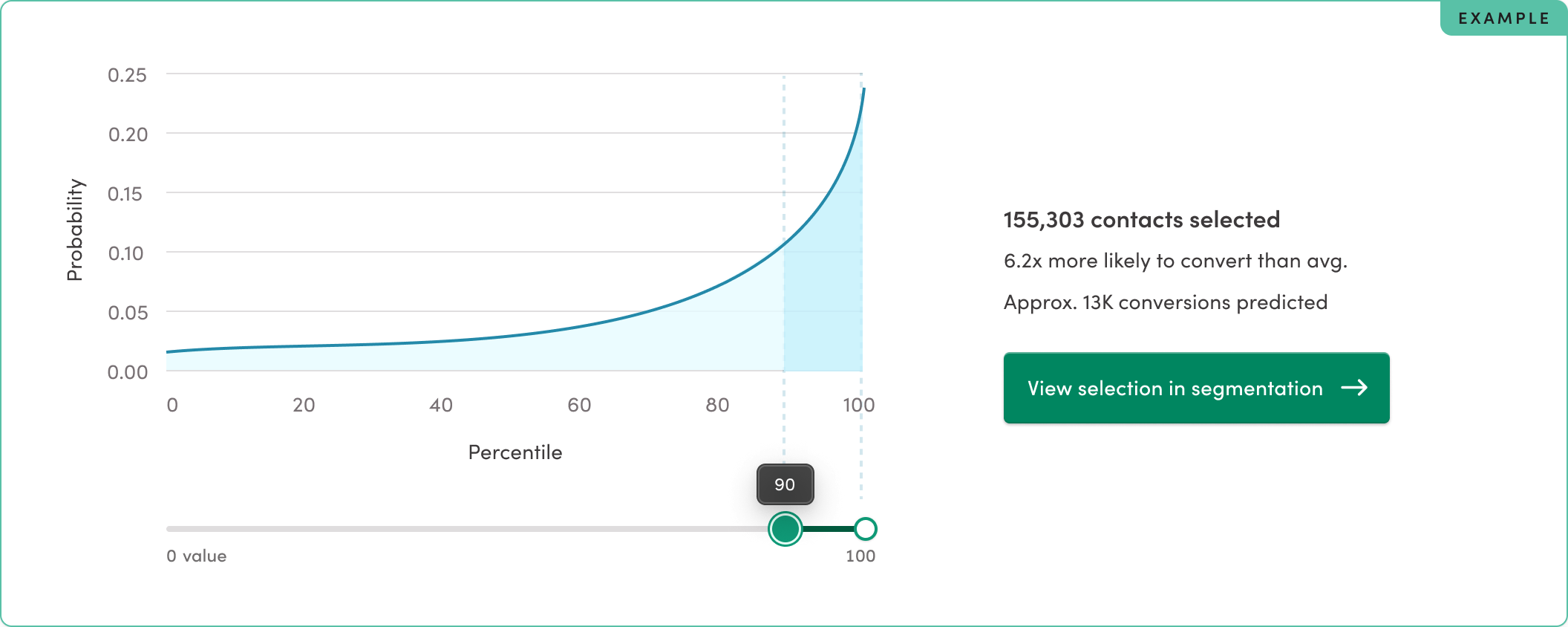The width and height of the screenshot is (1568, 627).
Task: Click the Percentile axis title
Action: (514, 452)
